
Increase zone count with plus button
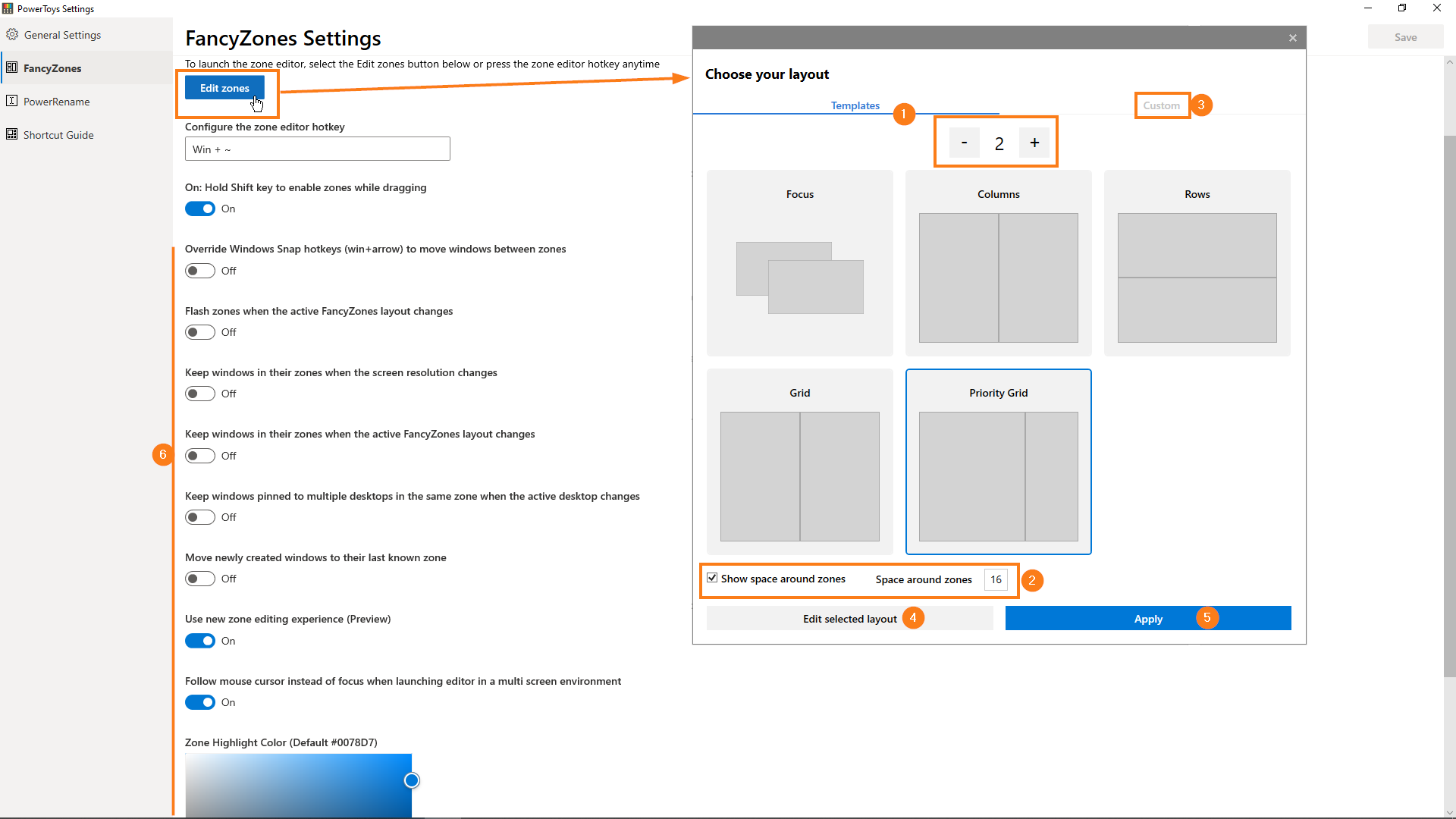tap(1034, 143)
